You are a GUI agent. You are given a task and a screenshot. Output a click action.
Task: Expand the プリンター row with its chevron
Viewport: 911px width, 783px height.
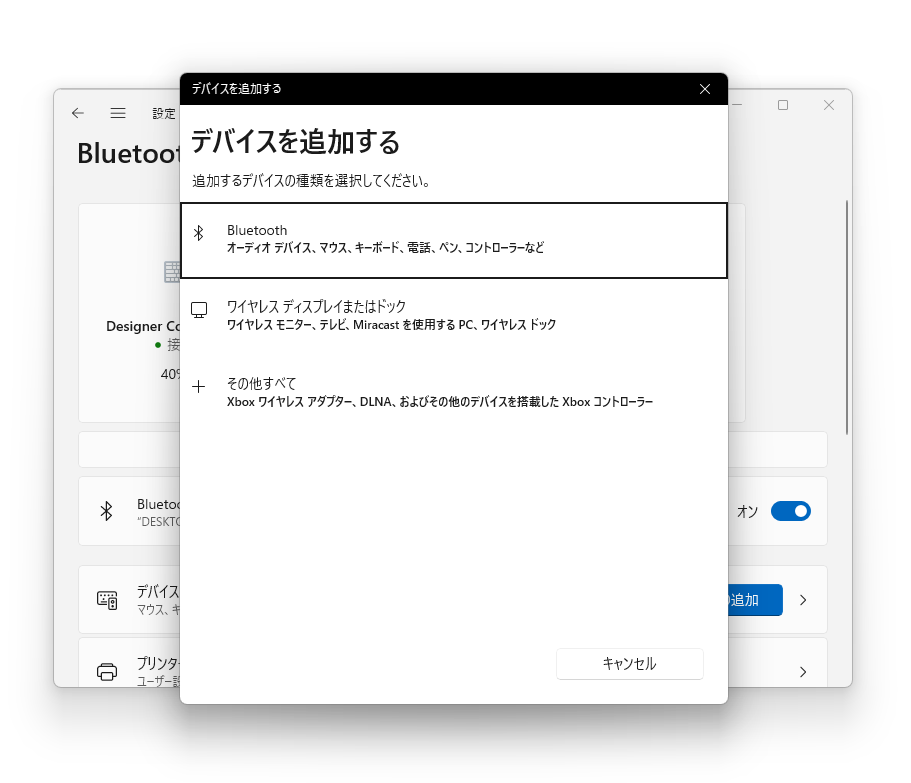click(803, 672)
